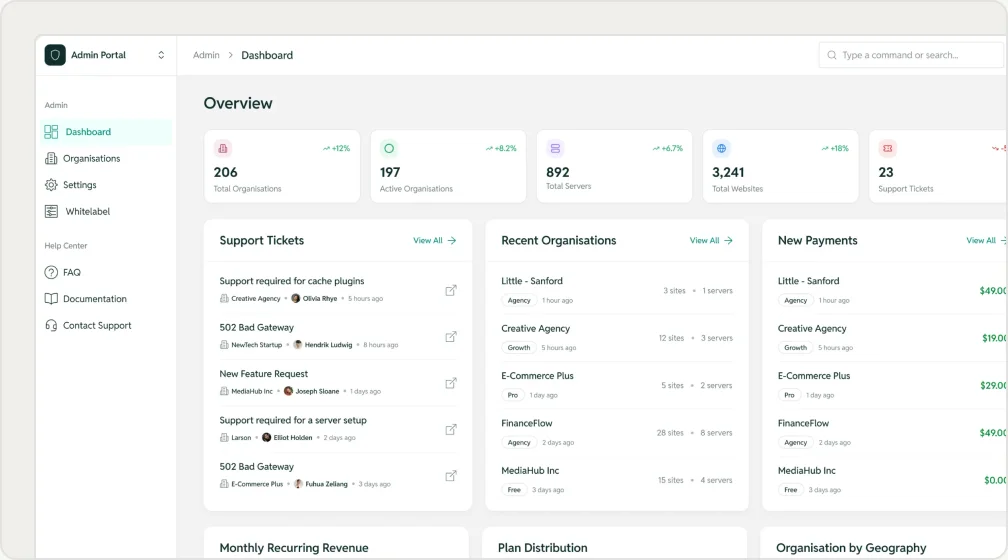Click the +18% trend on Total Websites
Viewport: 1008px width, 560px height.
[834, 149]
